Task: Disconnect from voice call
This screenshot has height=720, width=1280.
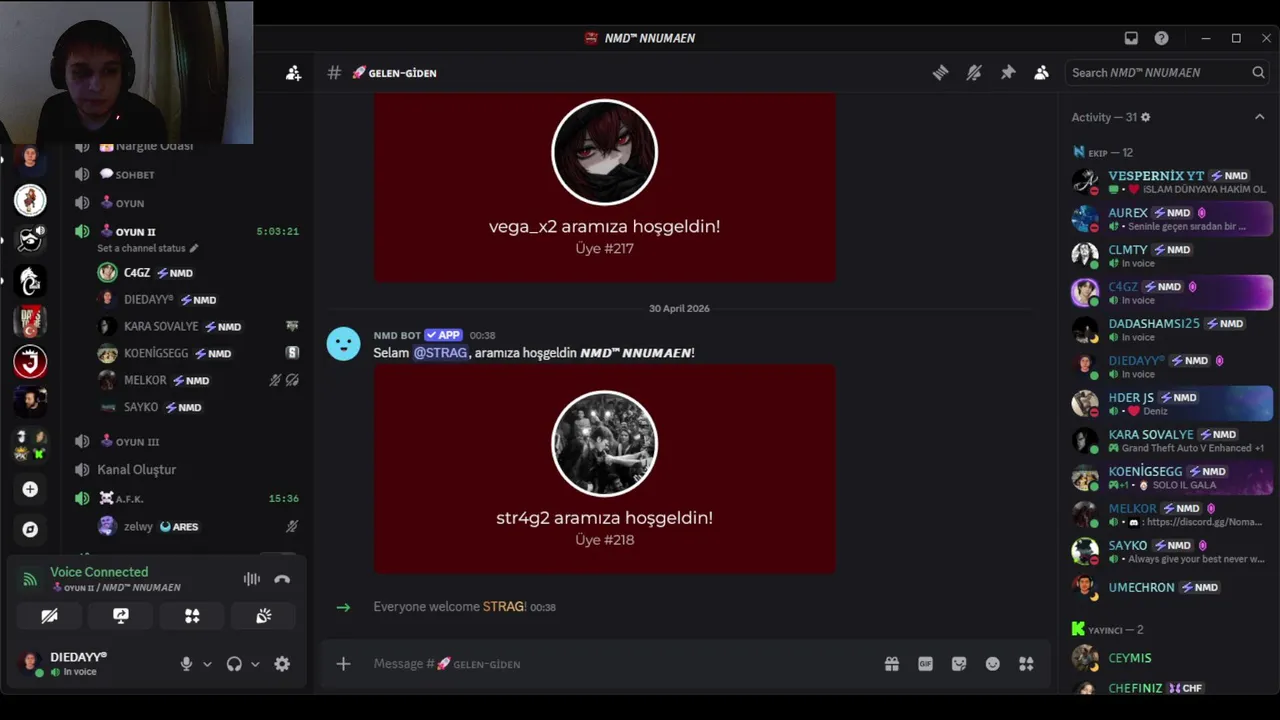Action: tap(282, 579)
